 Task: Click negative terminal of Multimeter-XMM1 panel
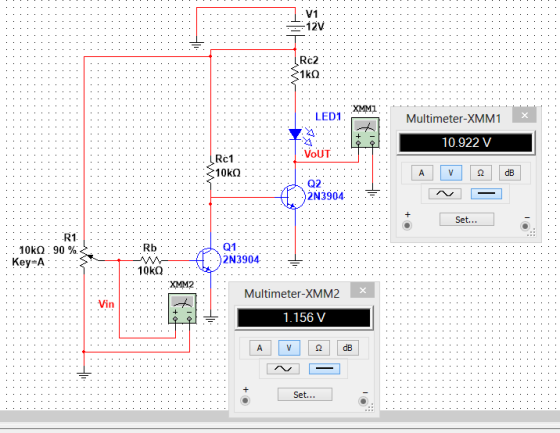click(x=525, y=226)
